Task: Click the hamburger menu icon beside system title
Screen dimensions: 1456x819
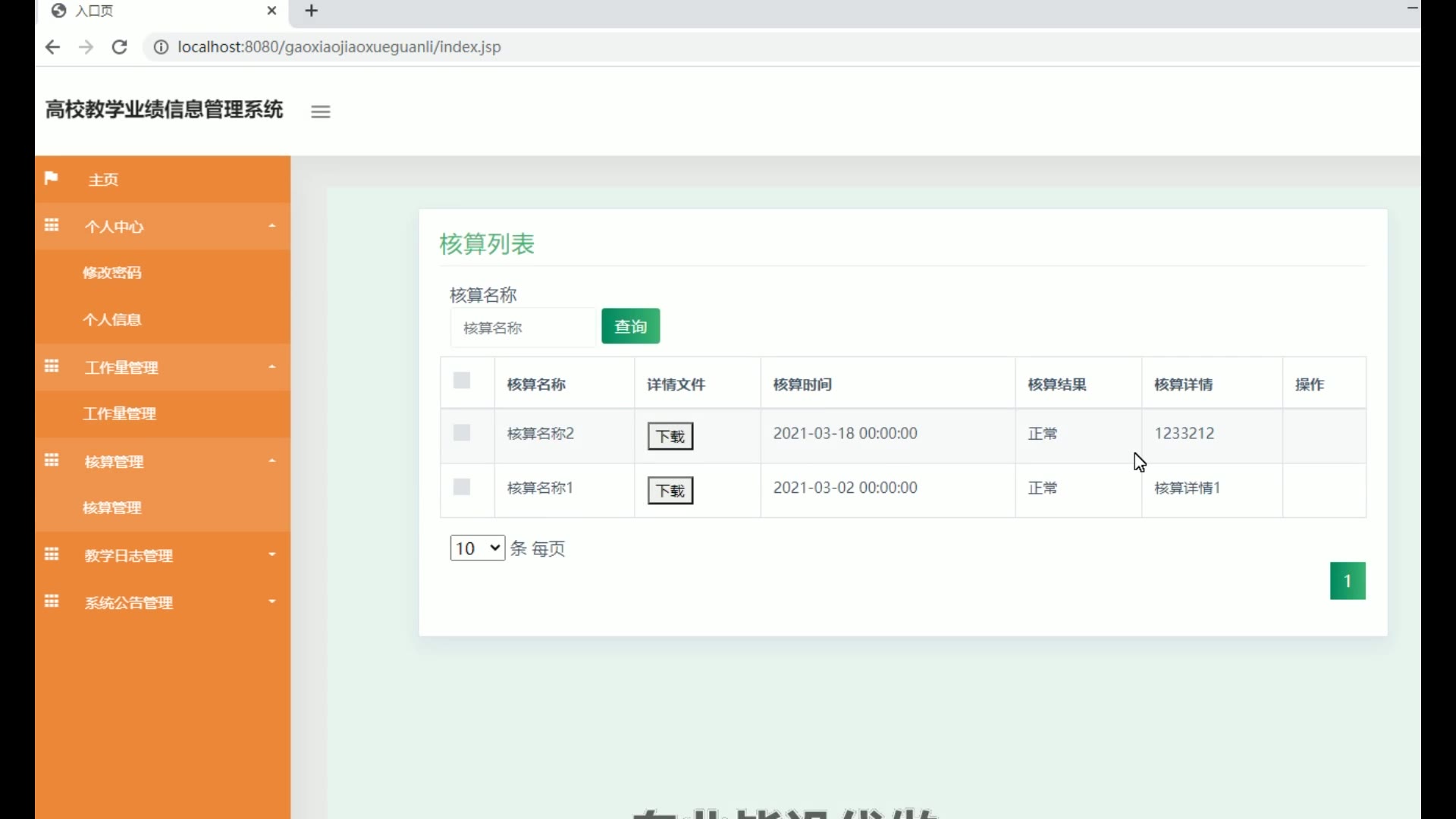Action: coord(321,111)
